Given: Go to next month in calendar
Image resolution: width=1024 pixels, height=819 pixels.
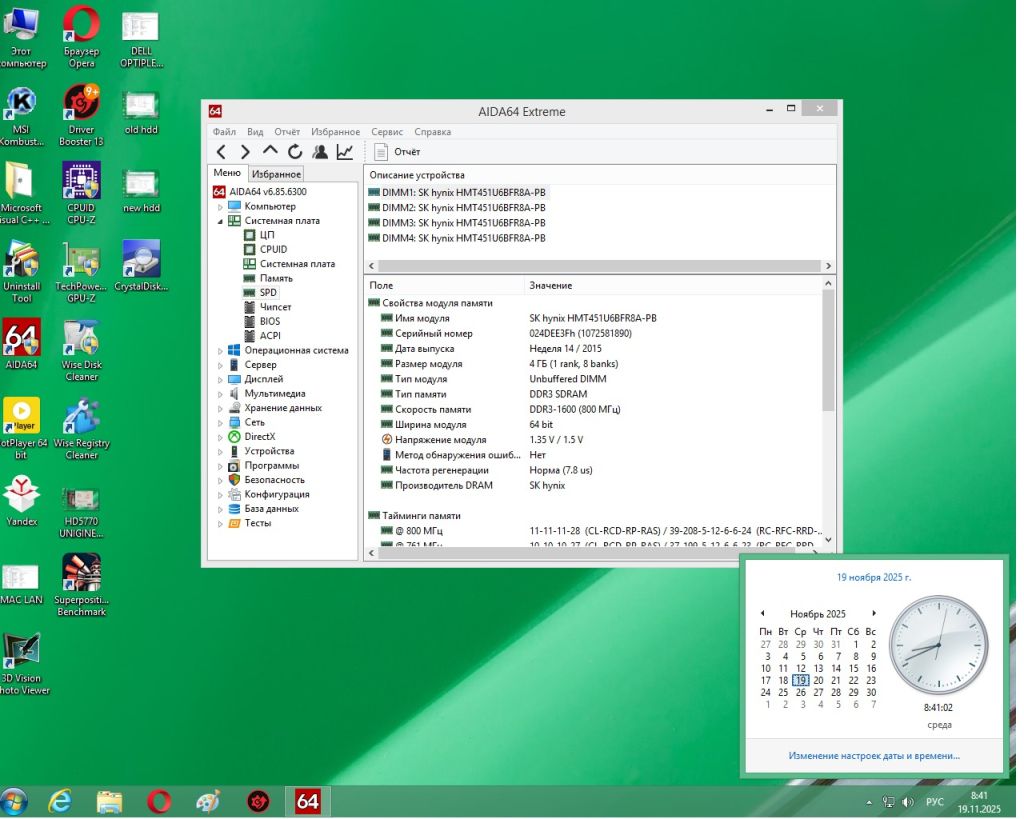Looking at the screenshot, I should pos(874,613).
